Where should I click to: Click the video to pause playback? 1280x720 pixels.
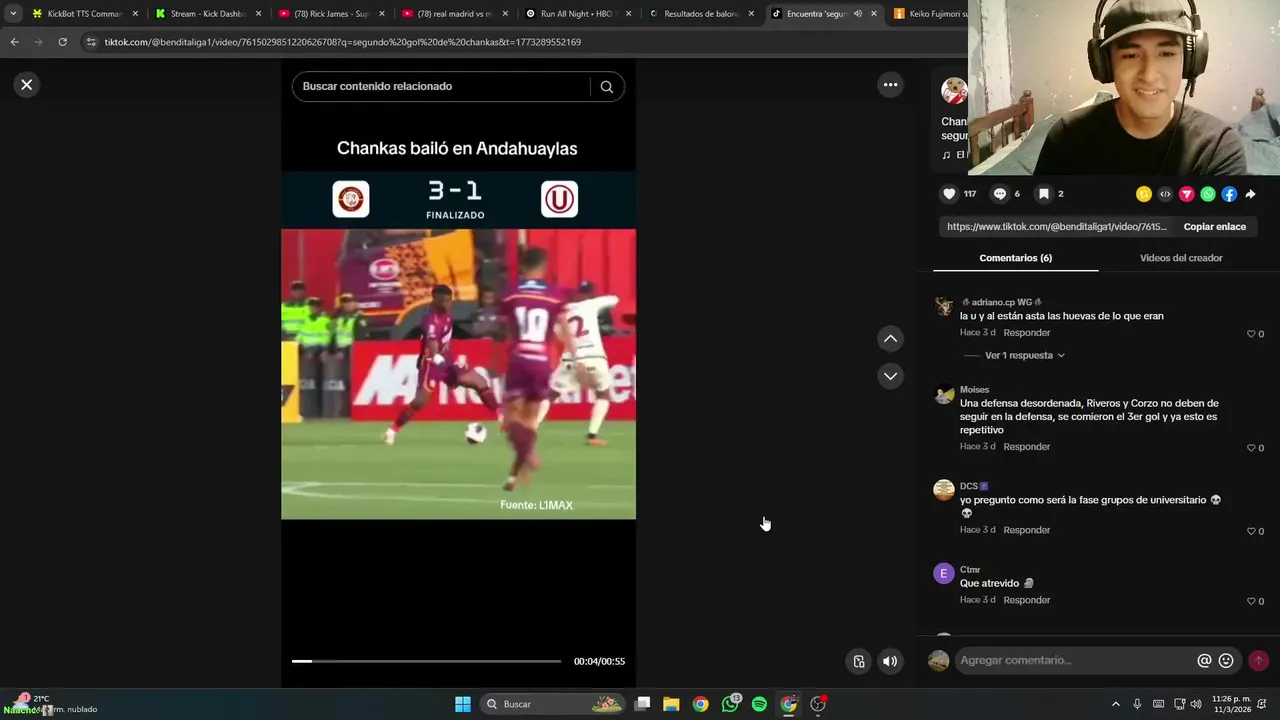458,374
